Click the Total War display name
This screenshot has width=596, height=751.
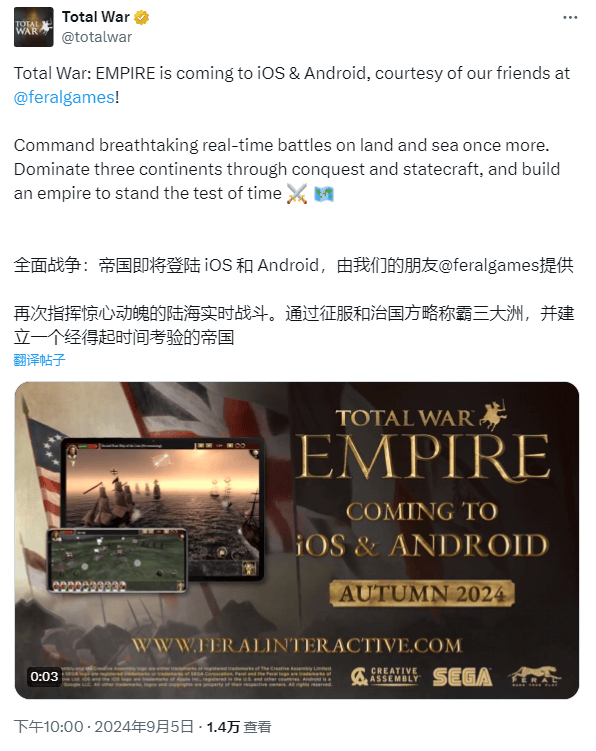96,17
